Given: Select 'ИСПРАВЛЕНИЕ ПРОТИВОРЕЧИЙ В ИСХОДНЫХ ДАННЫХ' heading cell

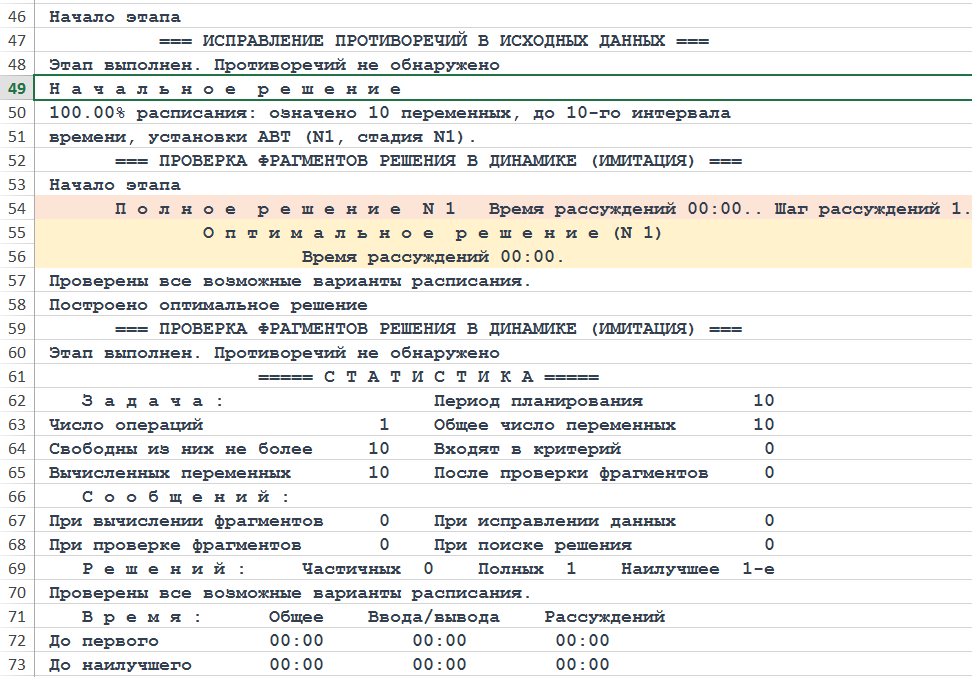Looking at the screenshot, I should pos(434,41).
